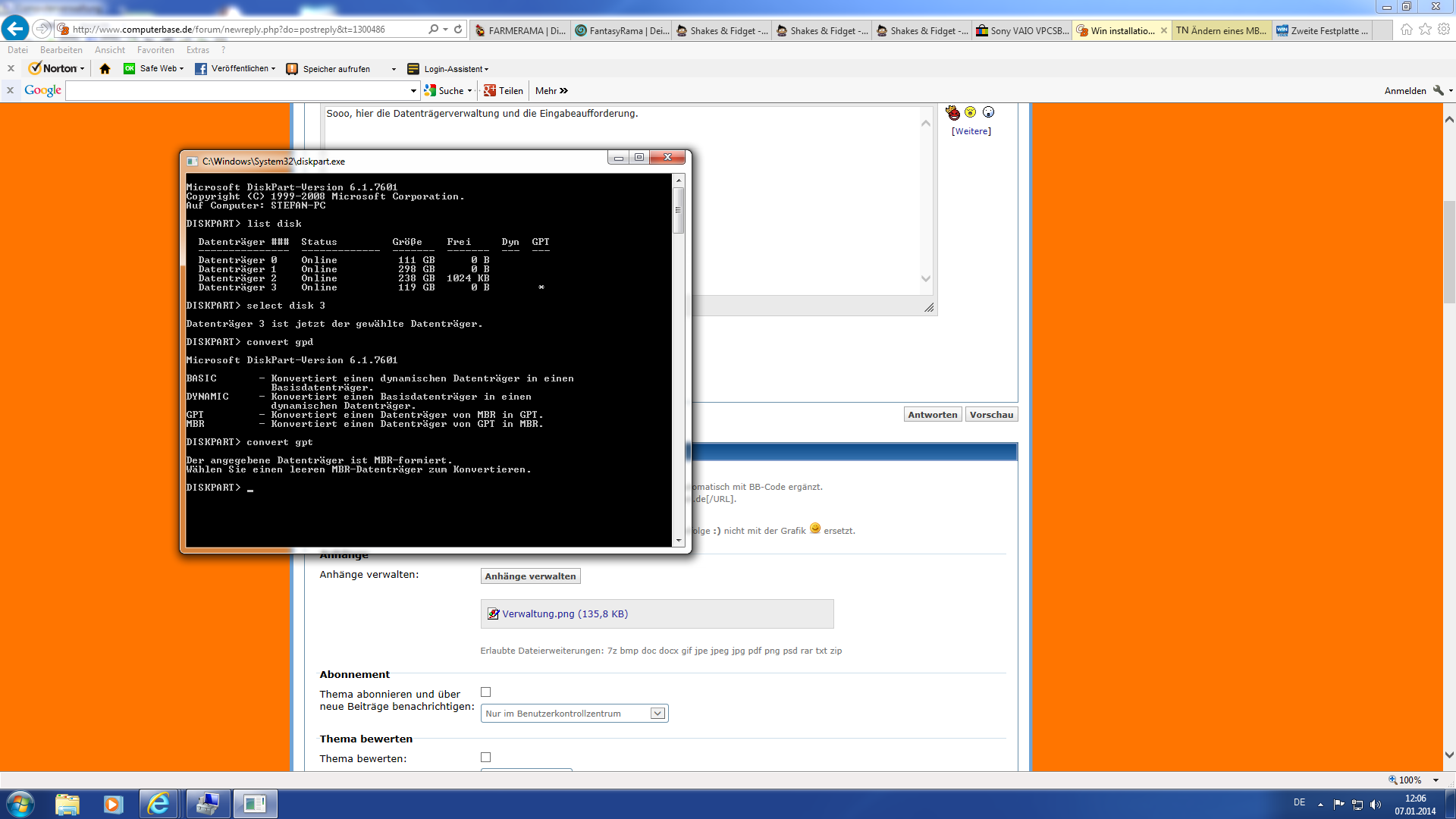This screenshot has width=1456, height=819.
Task: Click the Norton home icon
Action: (105, 69)
